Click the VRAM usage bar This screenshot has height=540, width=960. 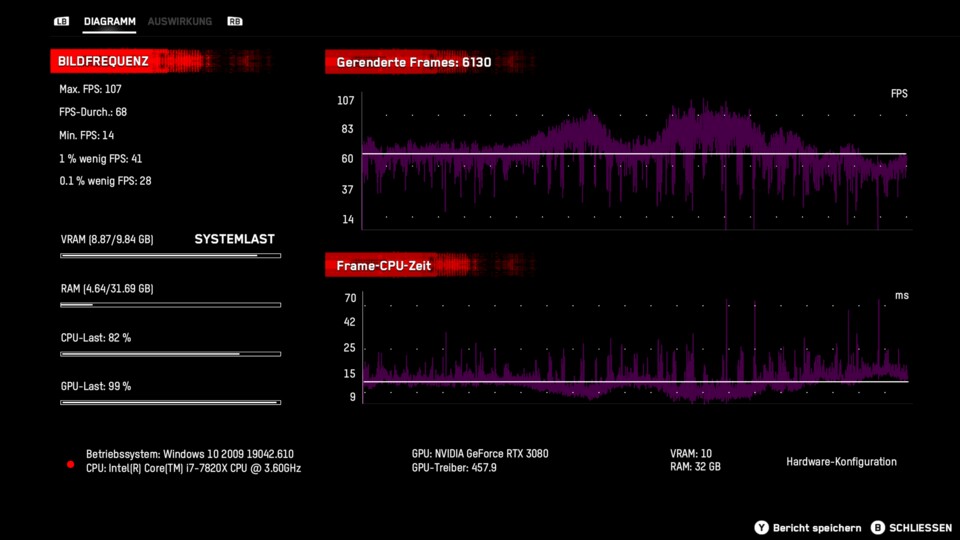point(170,256)
